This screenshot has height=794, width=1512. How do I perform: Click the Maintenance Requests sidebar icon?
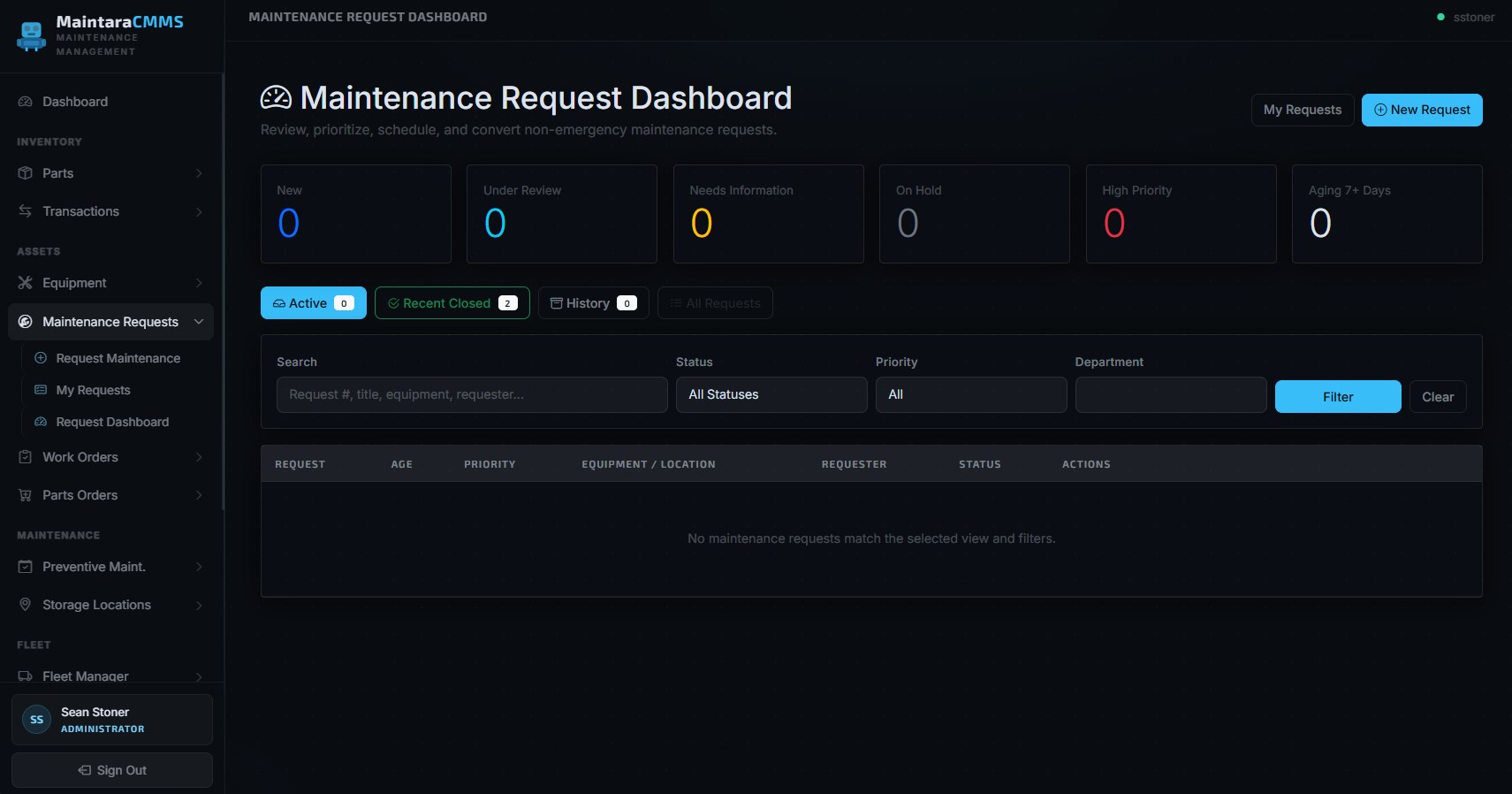26,322
